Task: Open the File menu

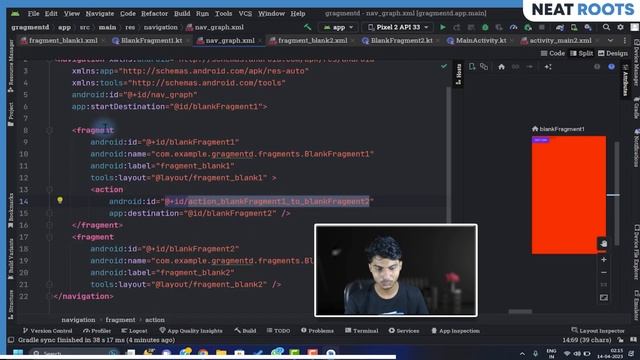Action: (x=33, y=13)
